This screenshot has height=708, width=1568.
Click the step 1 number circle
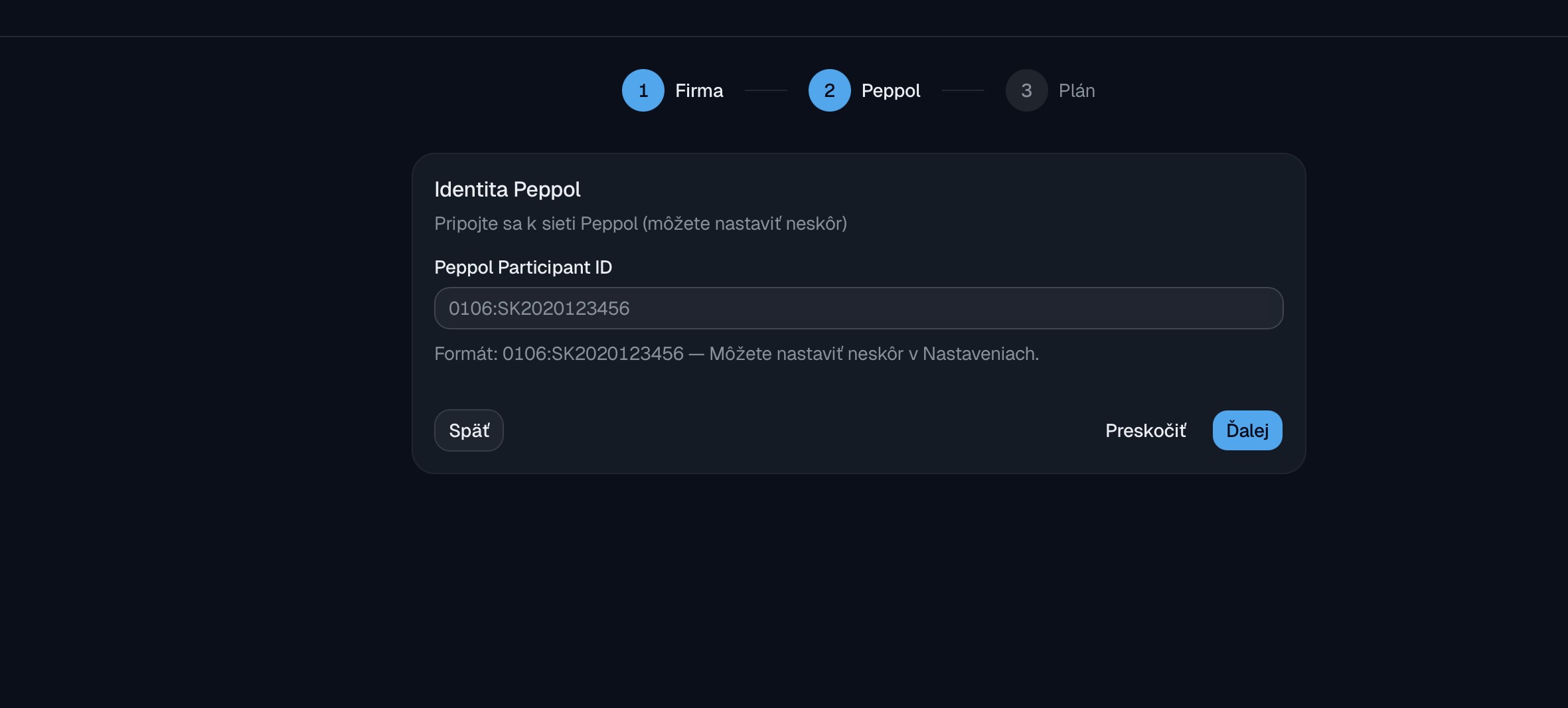(643, 90)
